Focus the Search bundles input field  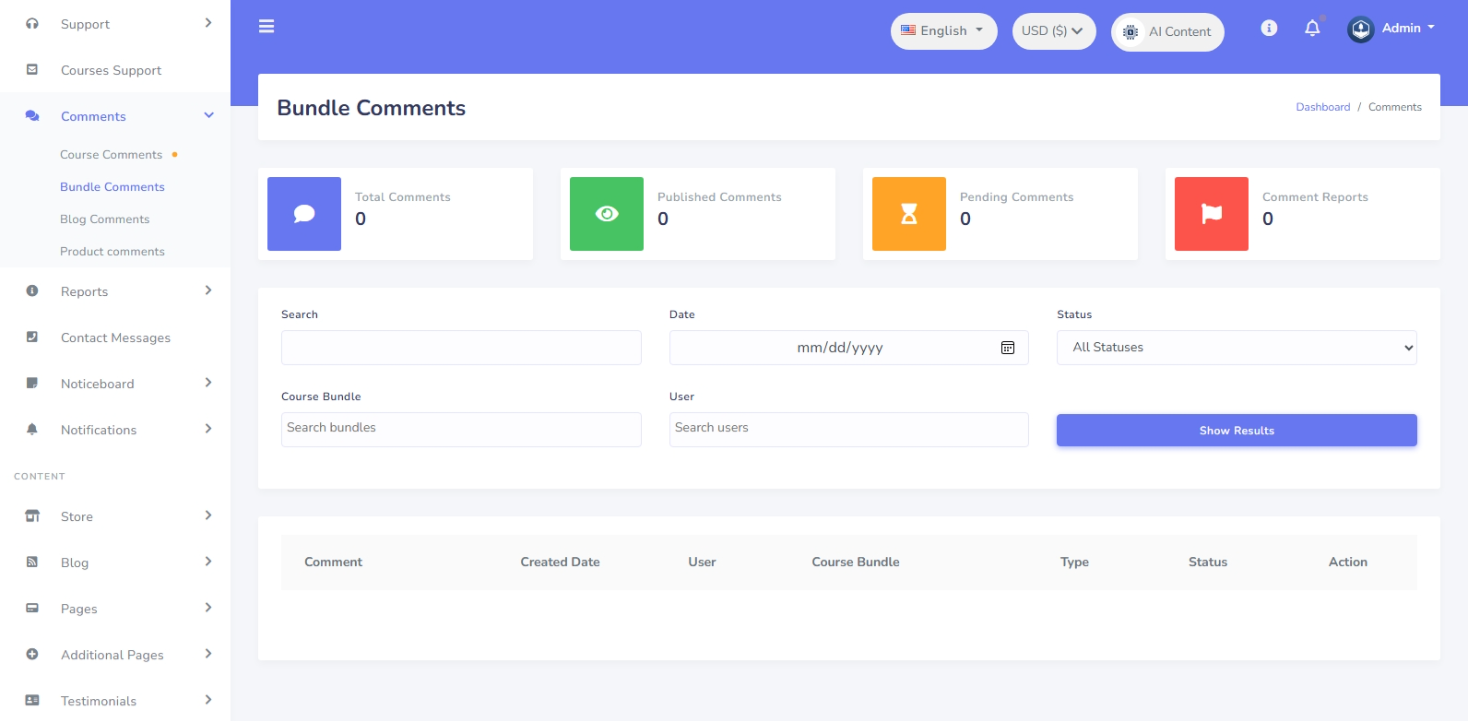click(461, 429)
